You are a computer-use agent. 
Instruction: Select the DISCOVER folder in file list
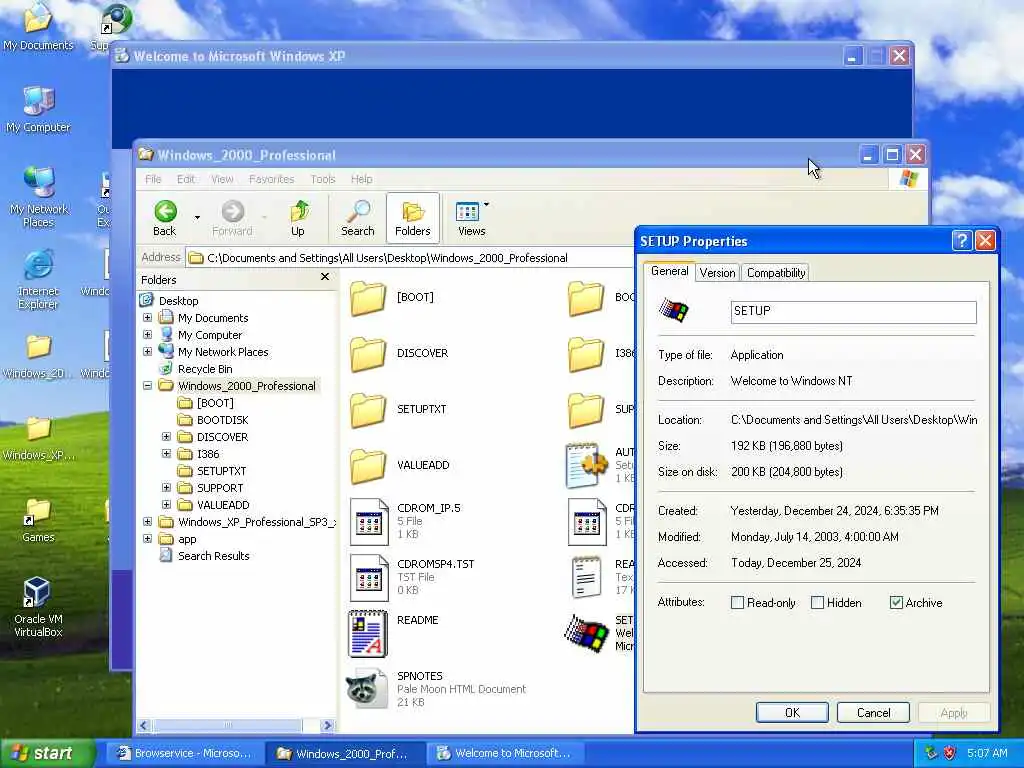tap(399, 353)
